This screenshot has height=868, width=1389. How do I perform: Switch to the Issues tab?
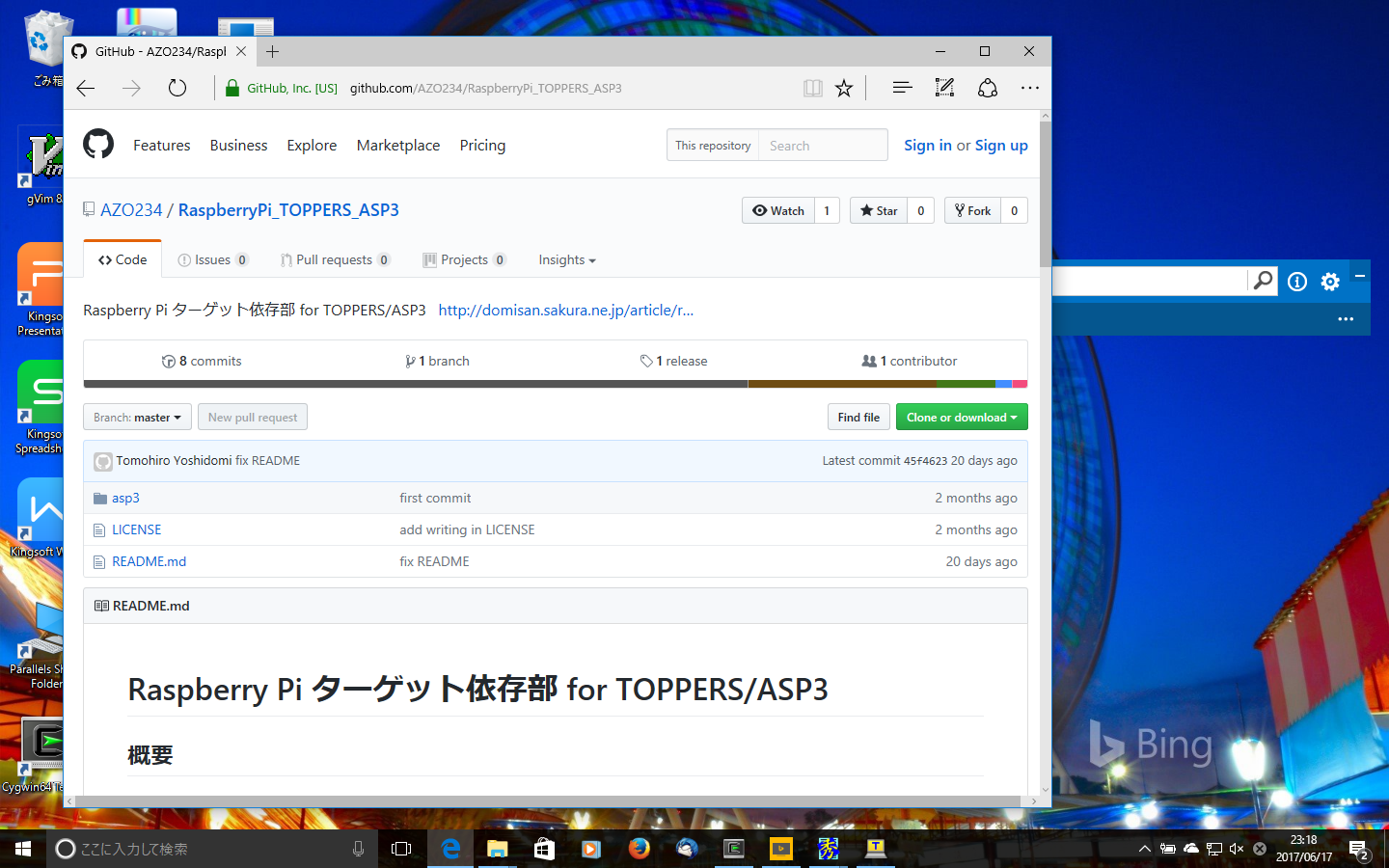point(213,260)
